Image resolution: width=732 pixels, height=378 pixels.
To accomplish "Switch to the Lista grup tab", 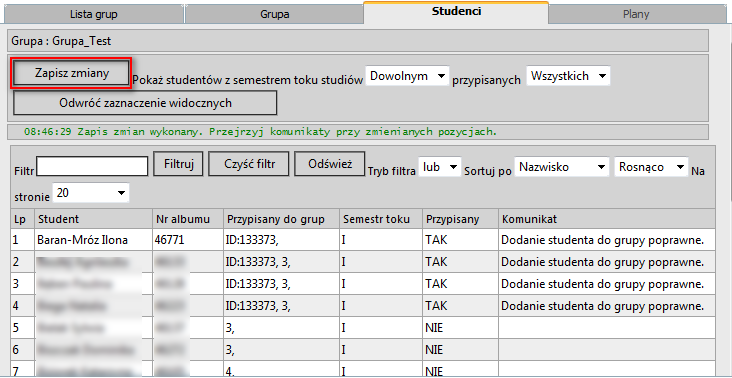I will point(93,14).
